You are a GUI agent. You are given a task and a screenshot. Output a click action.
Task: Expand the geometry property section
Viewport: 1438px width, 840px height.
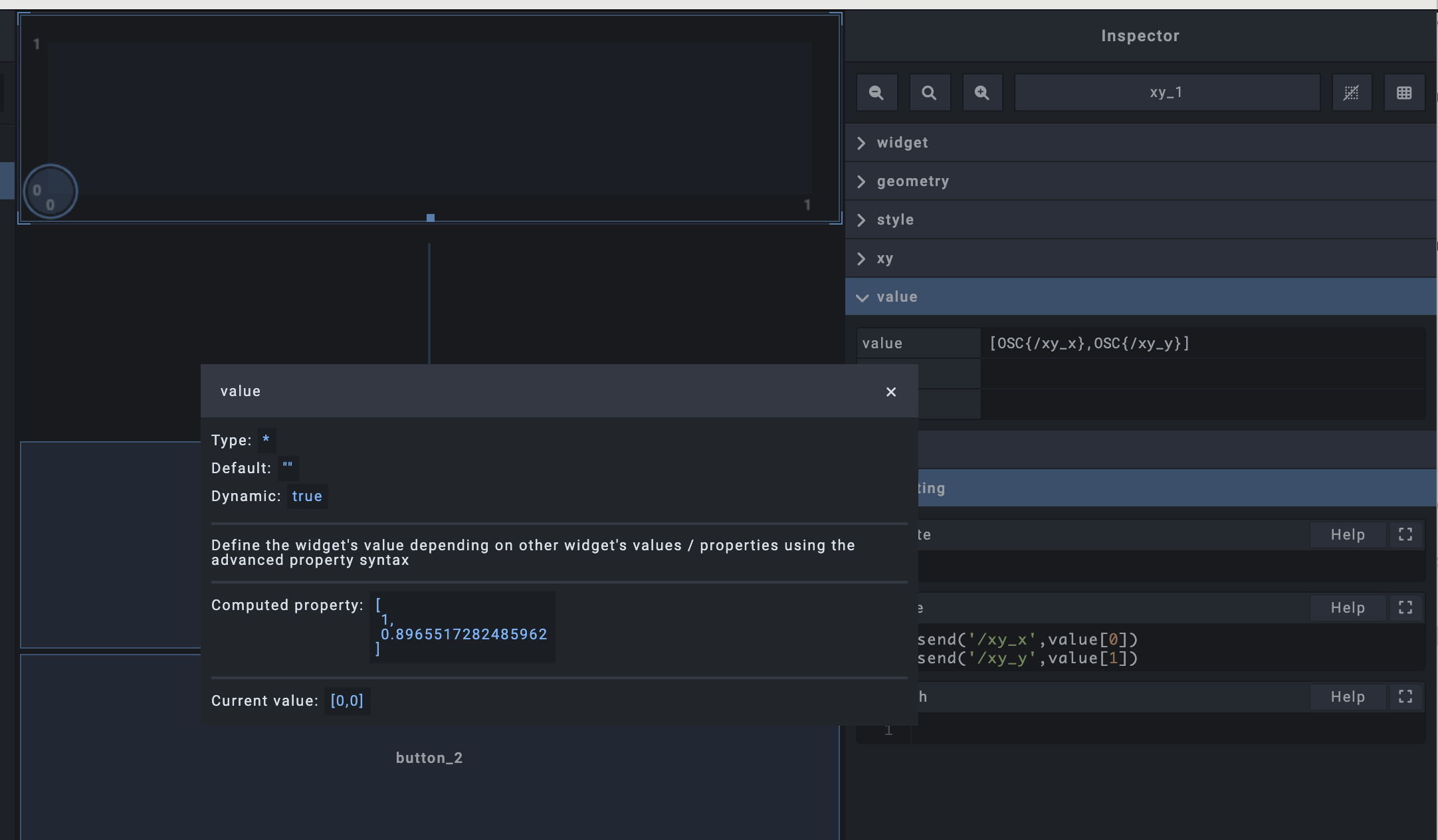[912, 181]
